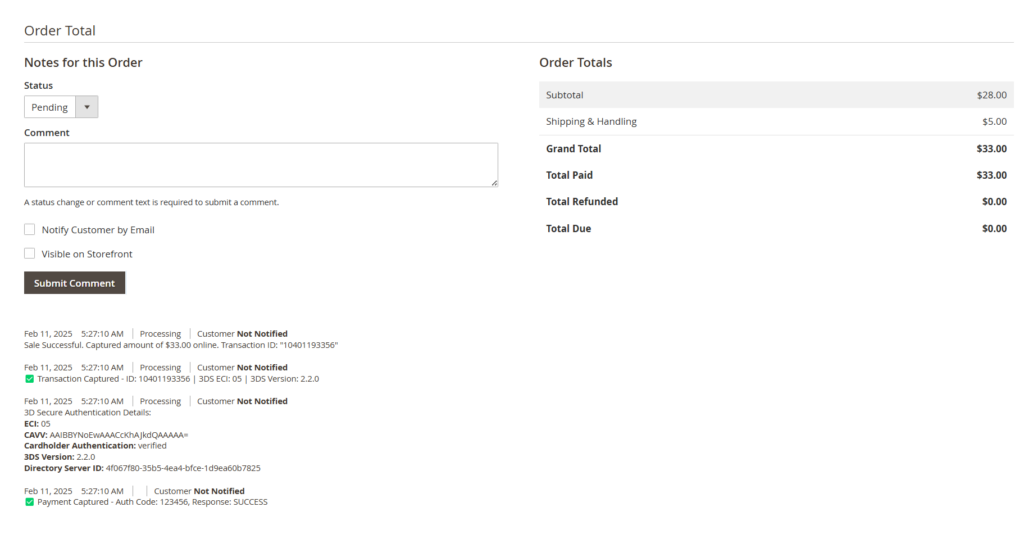Image resolution: width=1024 pixels, height=557 pixels.
Task: Click Cardholder Authentication: verified line
Action: tap(95, 445)
